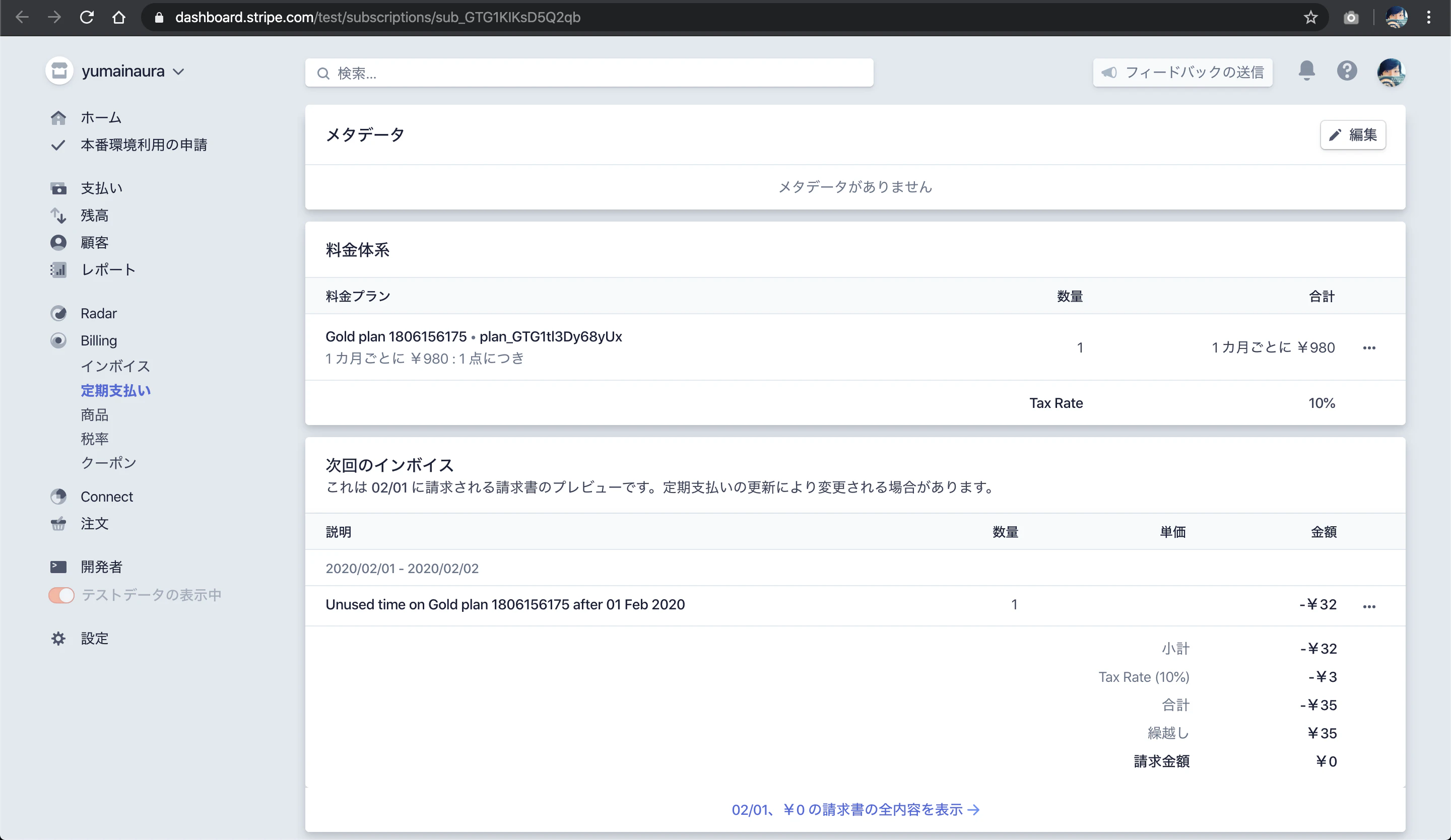Open the notifications bell icon
1451x840 pixels.
coord(1306,71)
